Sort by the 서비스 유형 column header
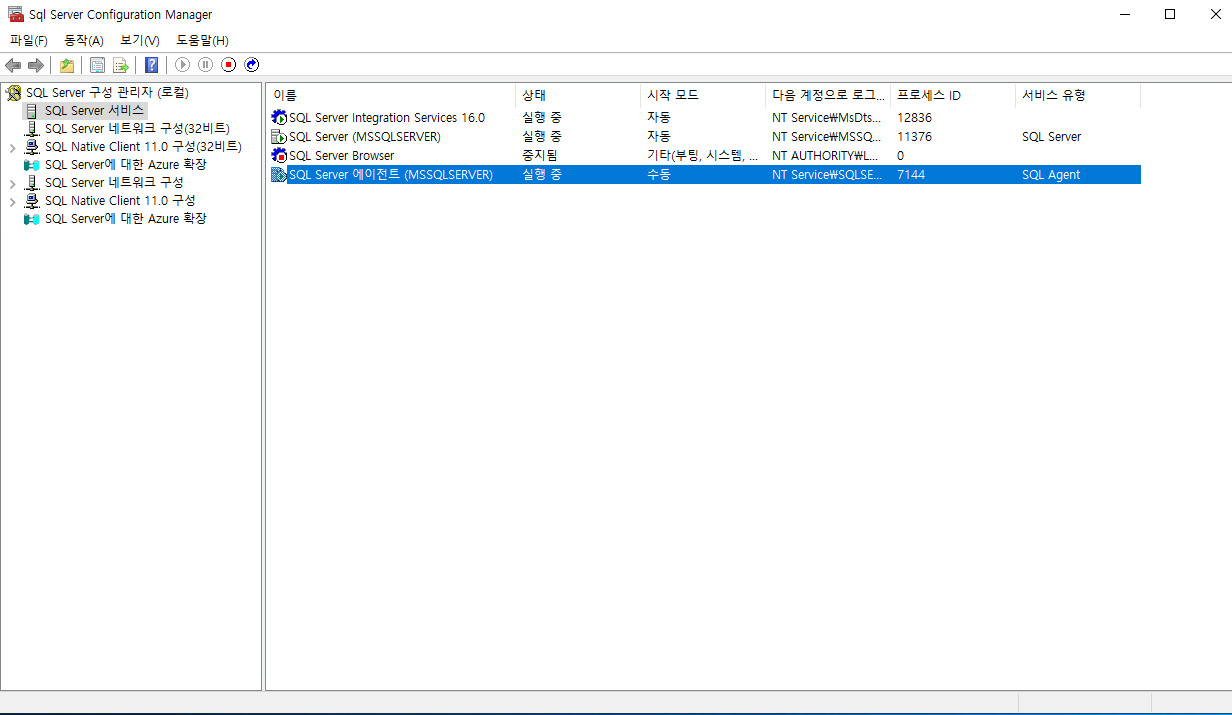The image size is (1232, 715). point(1078,95)
